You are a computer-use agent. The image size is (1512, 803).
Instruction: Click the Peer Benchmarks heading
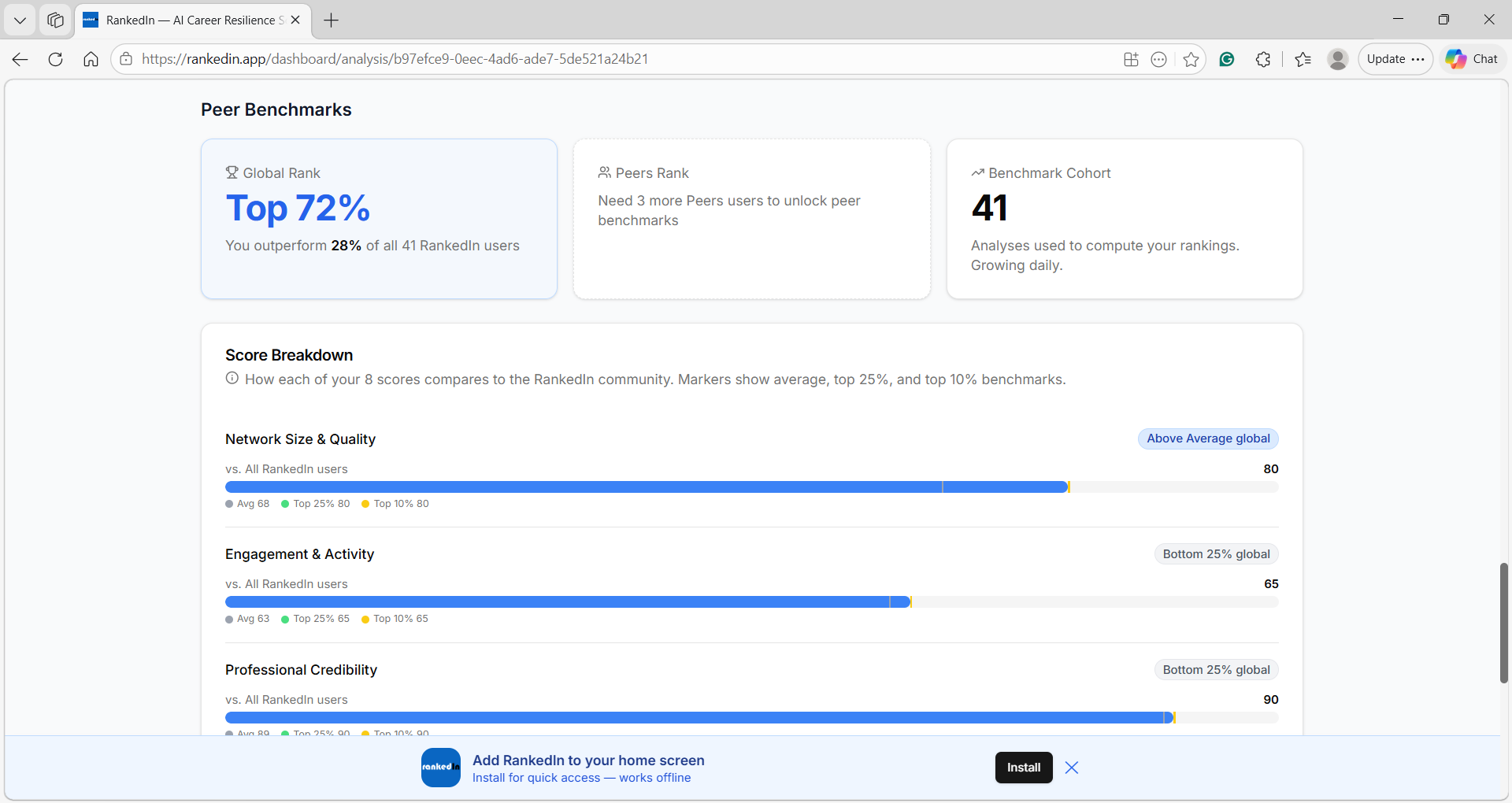(276, 109)
